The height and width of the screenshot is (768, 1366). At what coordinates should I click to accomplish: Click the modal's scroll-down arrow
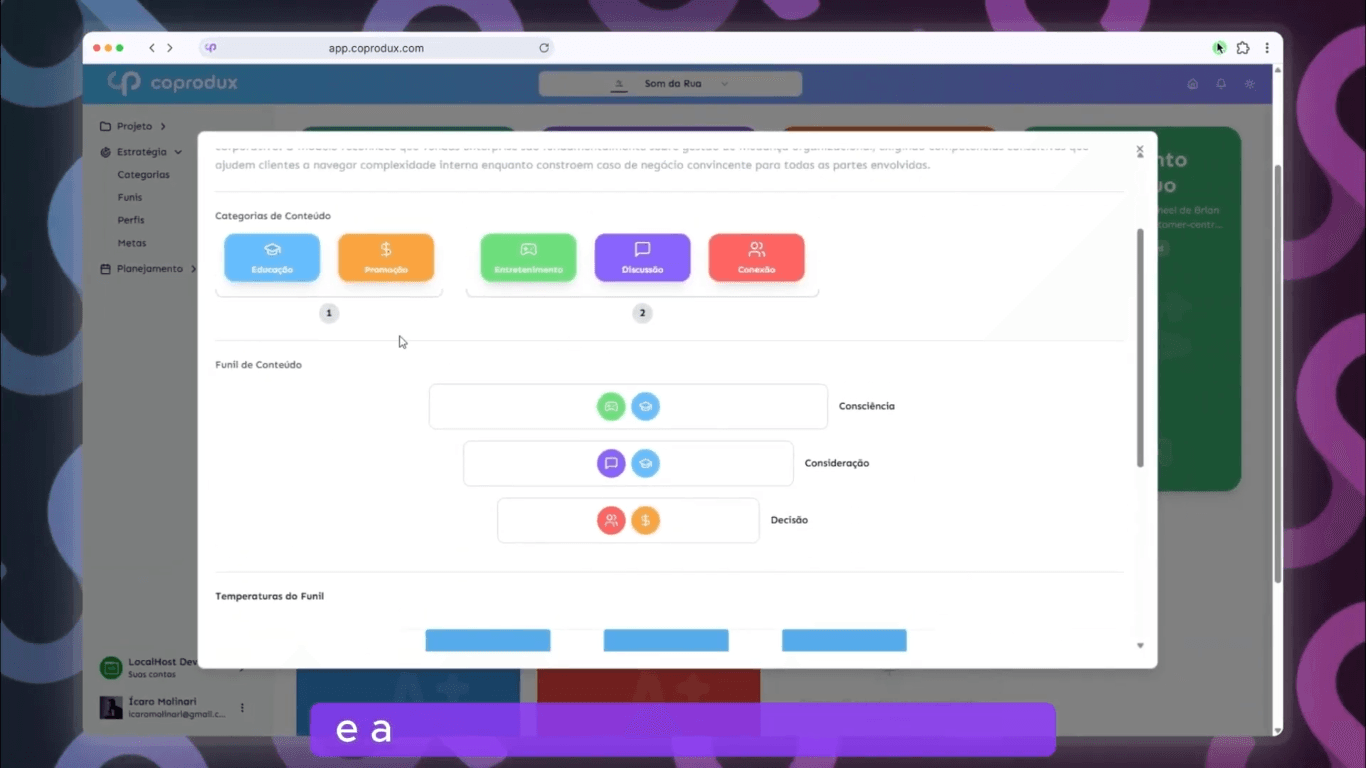(1140, 646)
